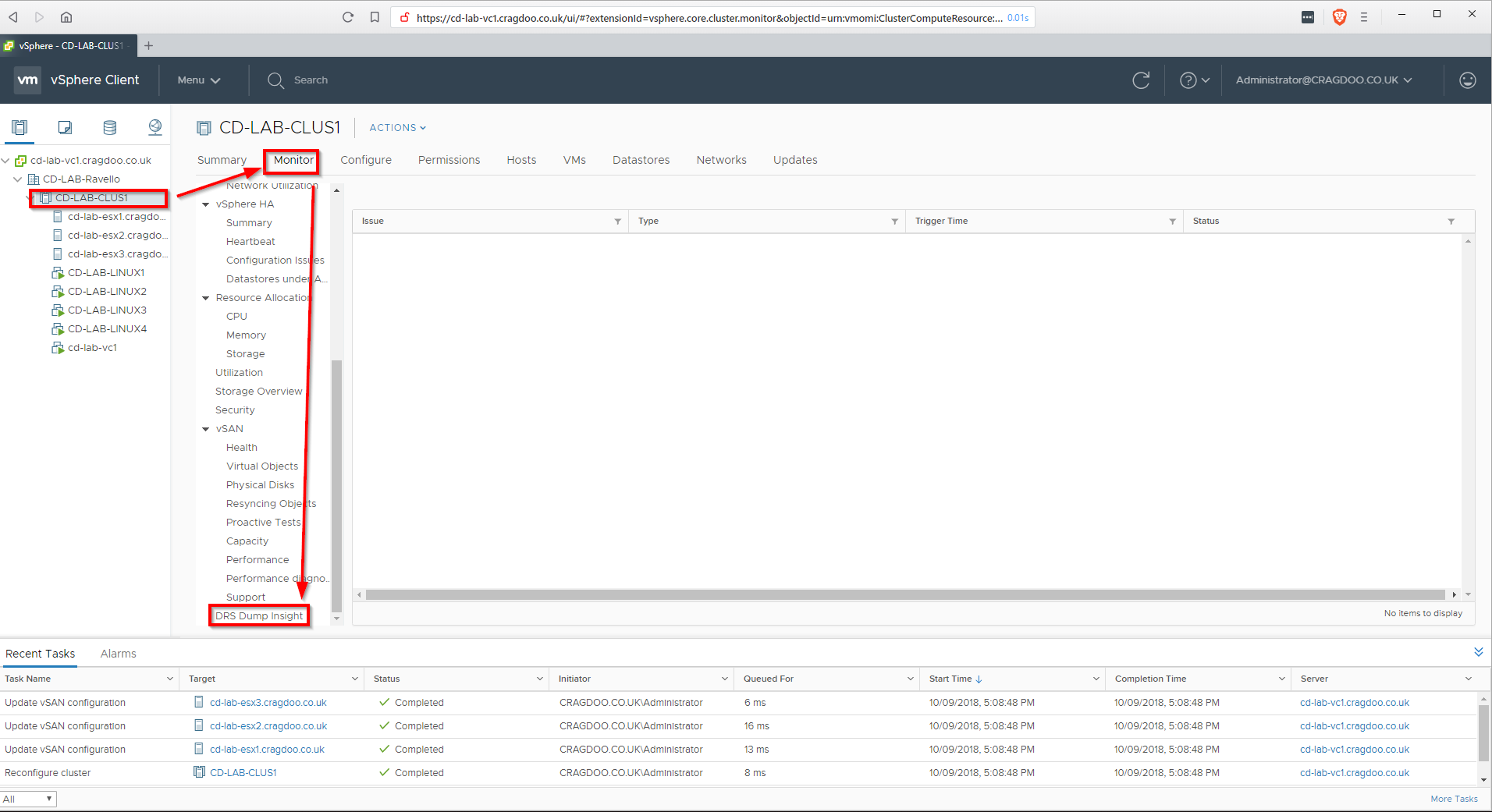Open cd-lab-esx3.cragdoo.co.uk task target link
The image size is (1492, 812).
click(268, 703)
